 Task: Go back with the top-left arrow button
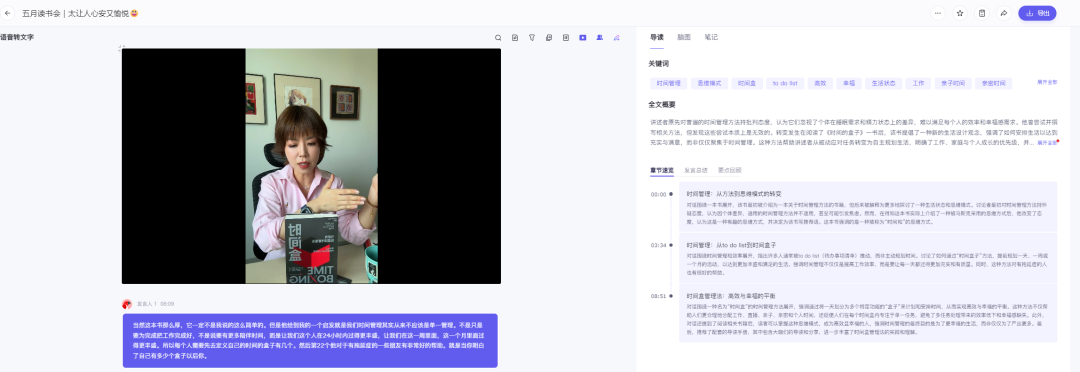pos(8,13)
